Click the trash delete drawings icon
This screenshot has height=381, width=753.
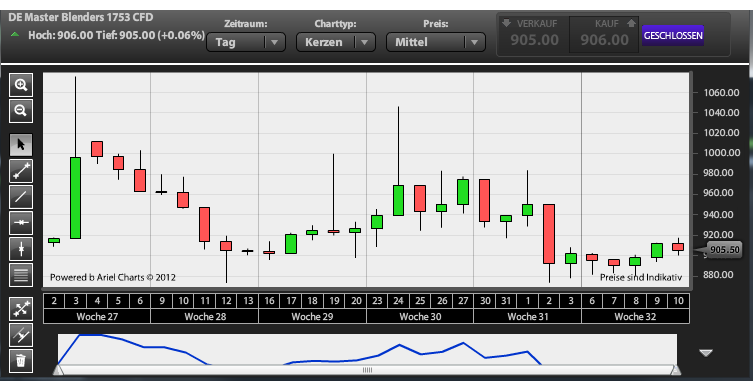coord(21,360)
